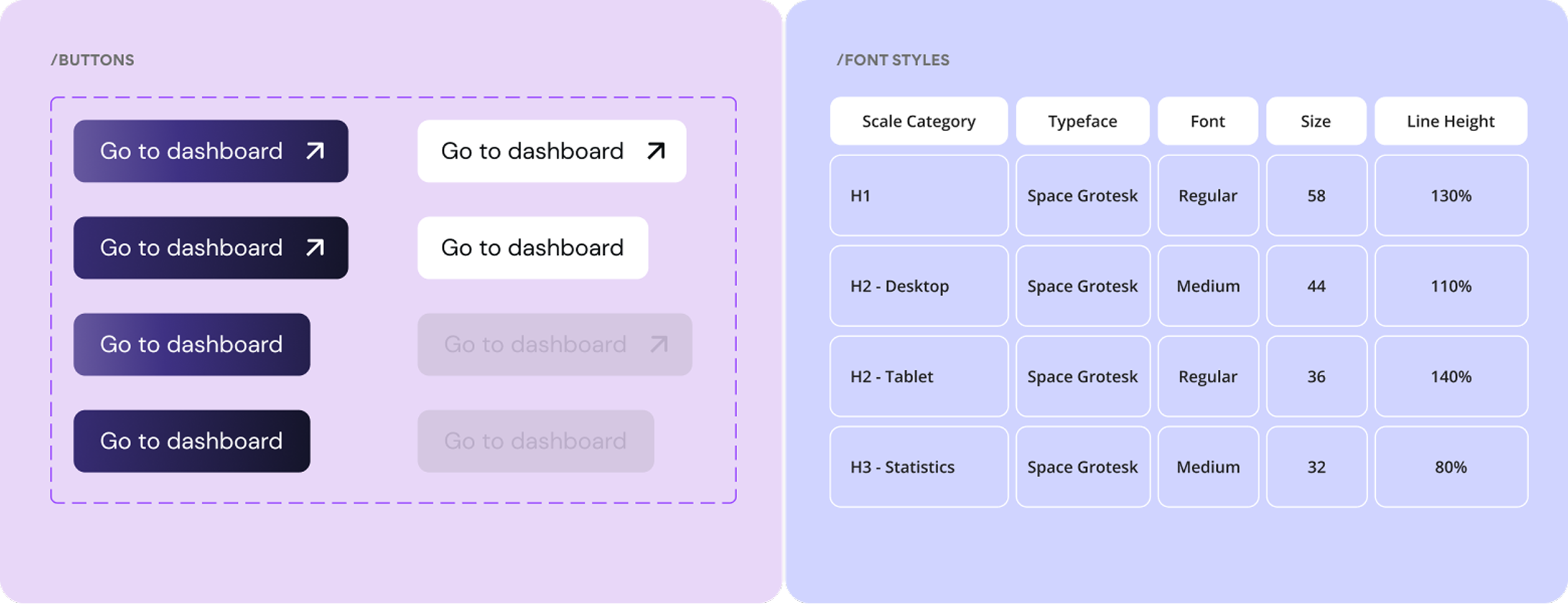Click the H2 - Desktop cell

pyautogui.click(x=918, y=286)
